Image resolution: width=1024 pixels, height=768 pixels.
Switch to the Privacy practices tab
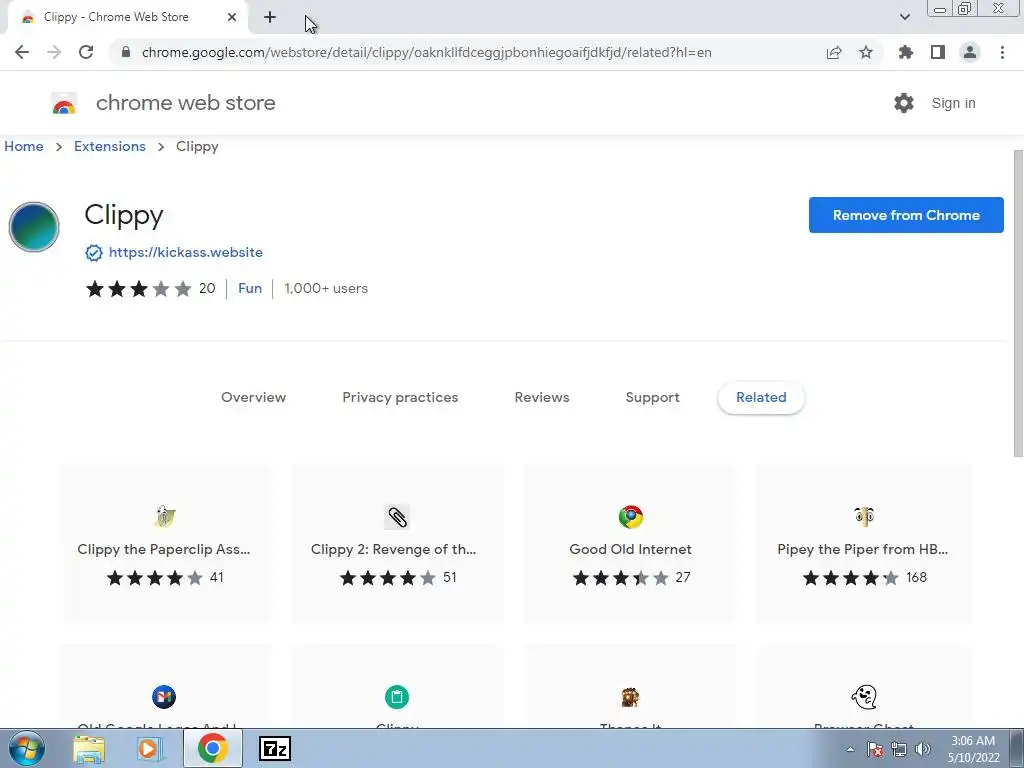click(x=400, y=397)
